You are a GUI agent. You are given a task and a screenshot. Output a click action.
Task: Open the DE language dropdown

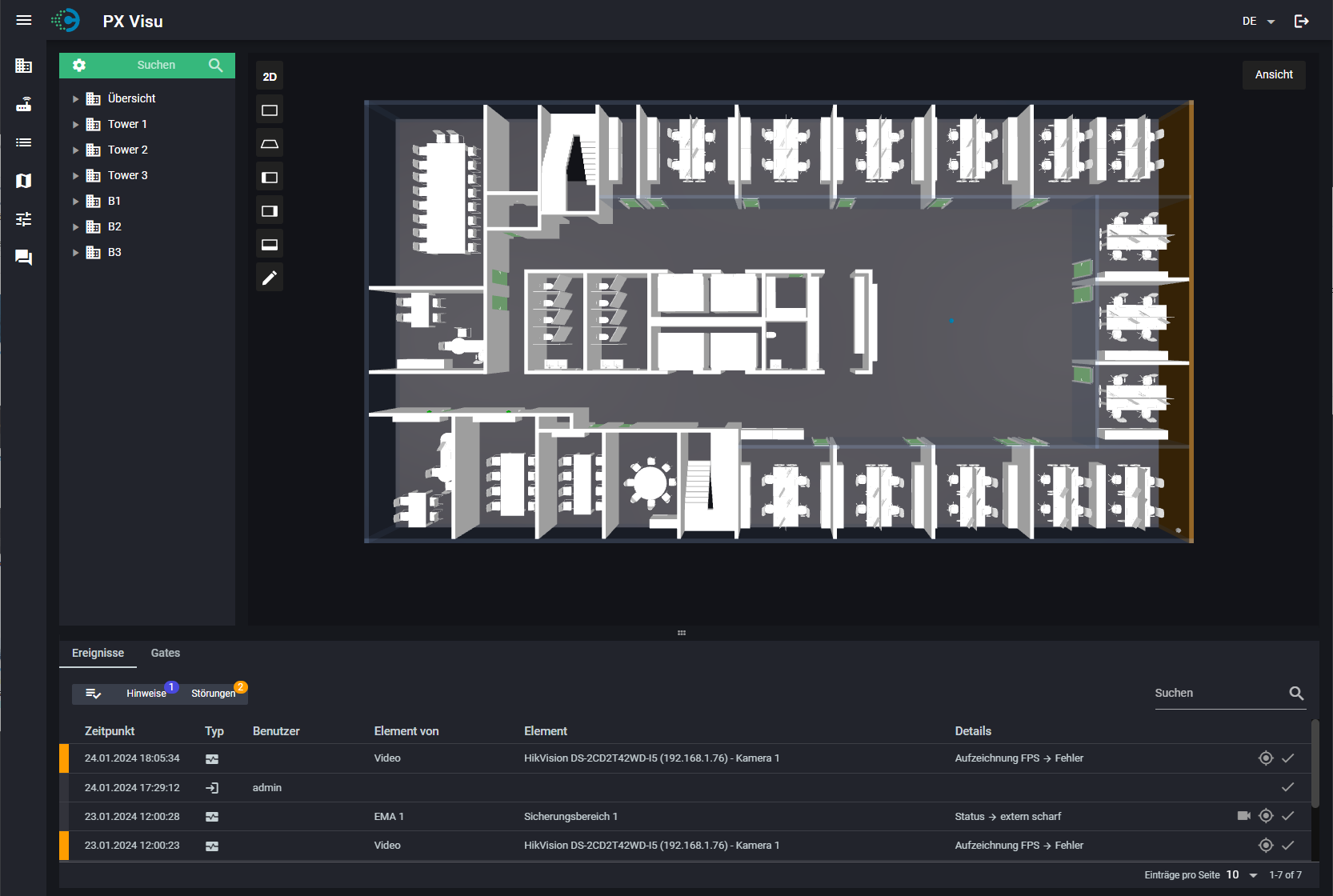[x=1259, y=22]
